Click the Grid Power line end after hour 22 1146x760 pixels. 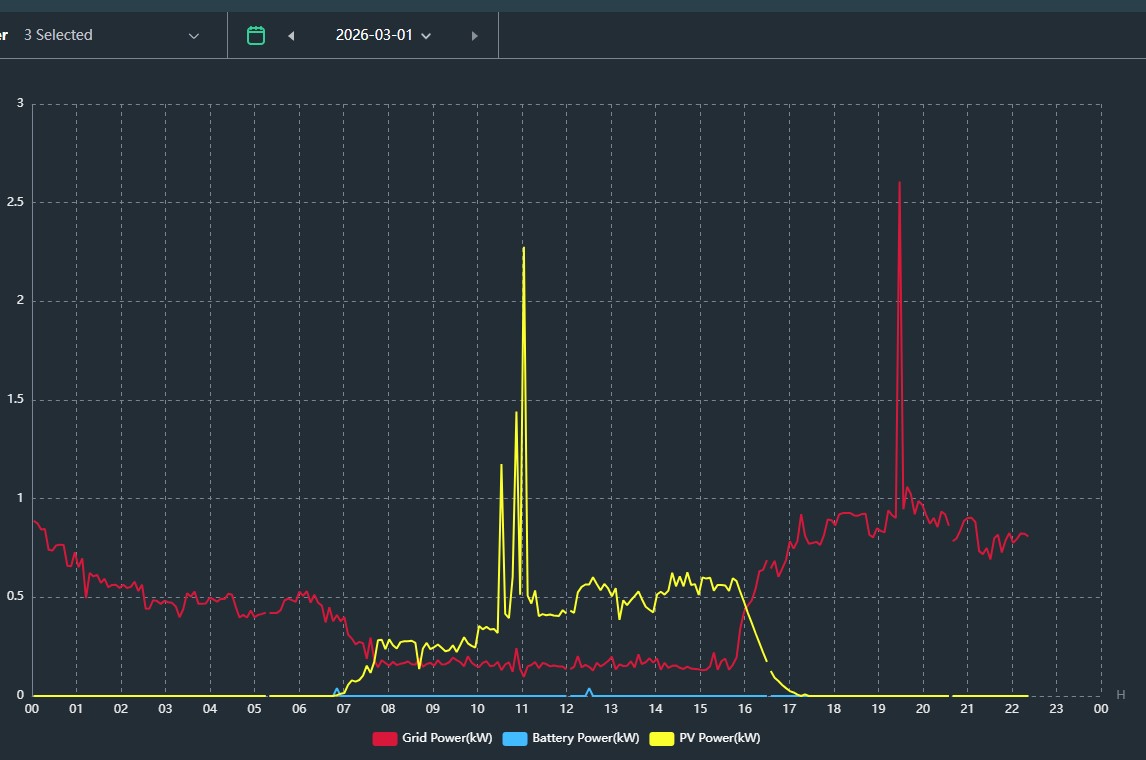tap(1026, 537)
